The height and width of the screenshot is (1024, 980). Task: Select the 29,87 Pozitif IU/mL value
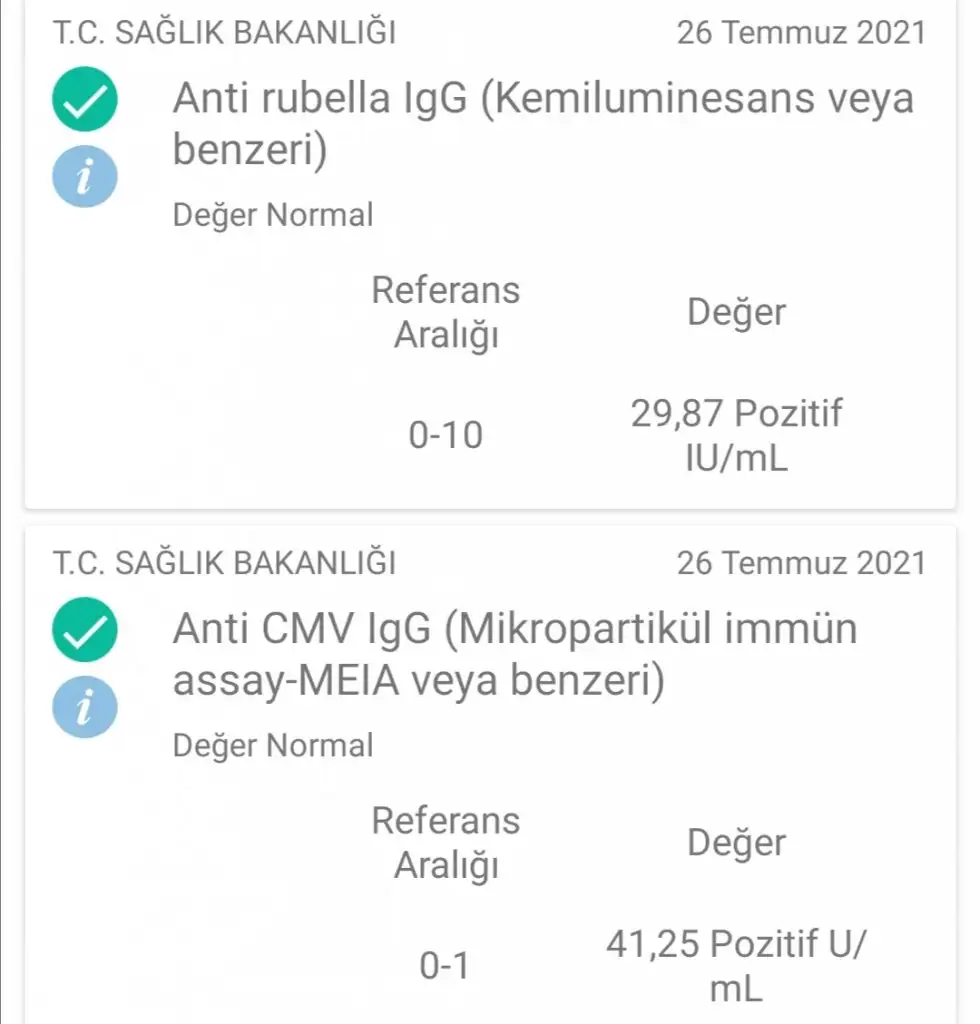(737, 436)
